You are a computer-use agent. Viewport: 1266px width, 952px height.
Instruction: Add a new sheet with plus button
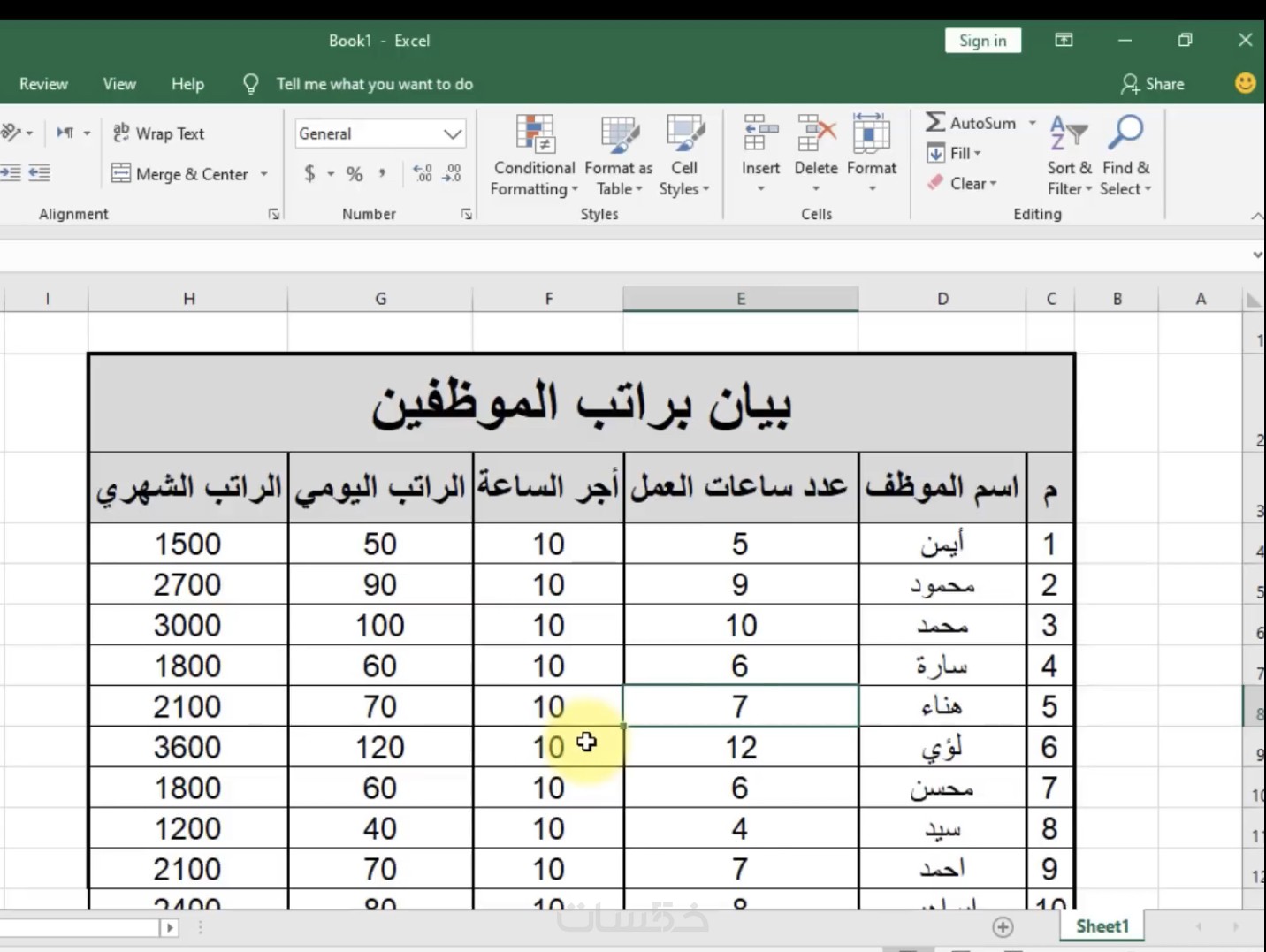(x=1003, y=926)
